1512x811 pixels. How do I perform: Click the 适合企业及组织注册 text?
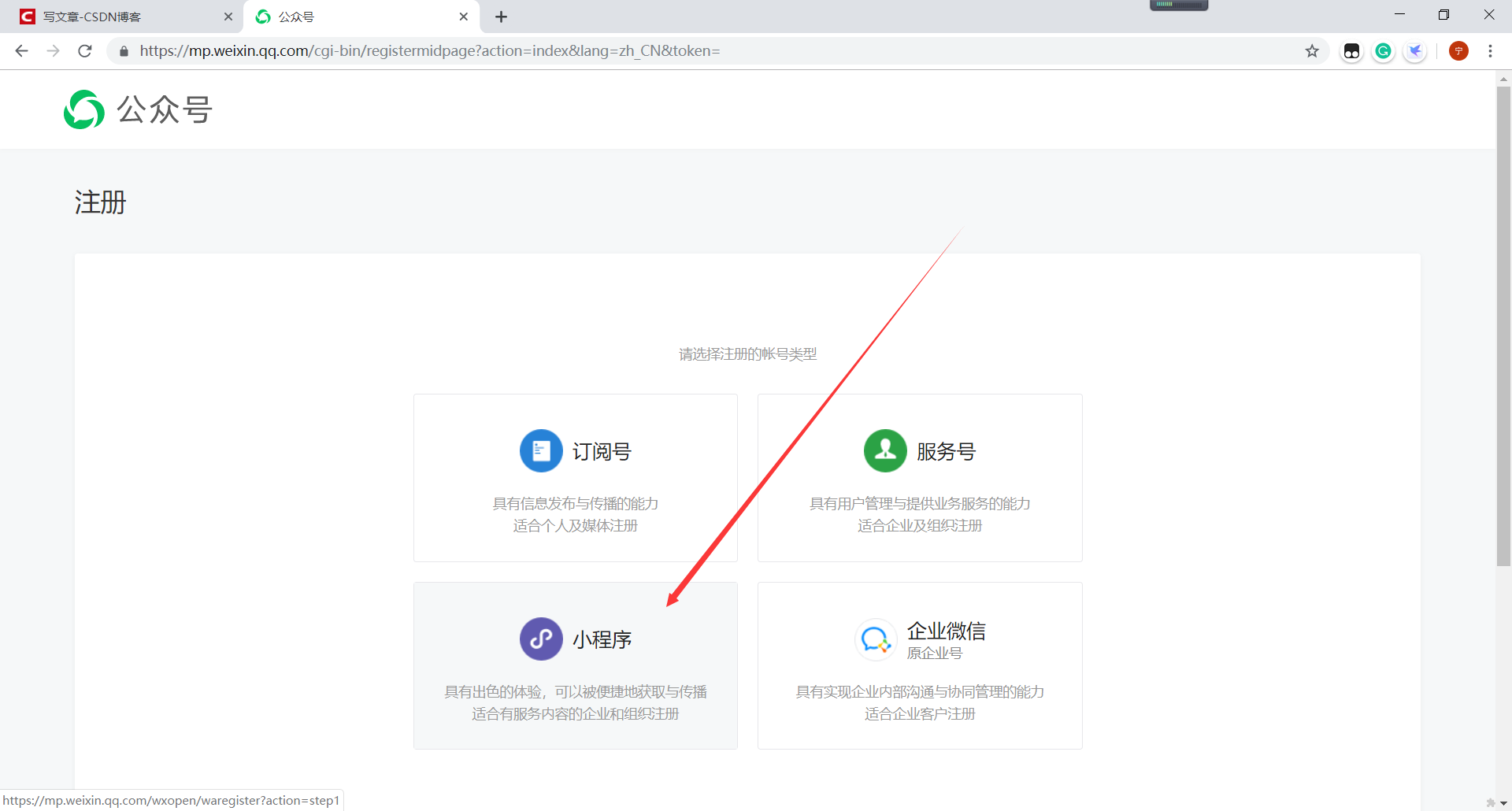click(920, 525)
